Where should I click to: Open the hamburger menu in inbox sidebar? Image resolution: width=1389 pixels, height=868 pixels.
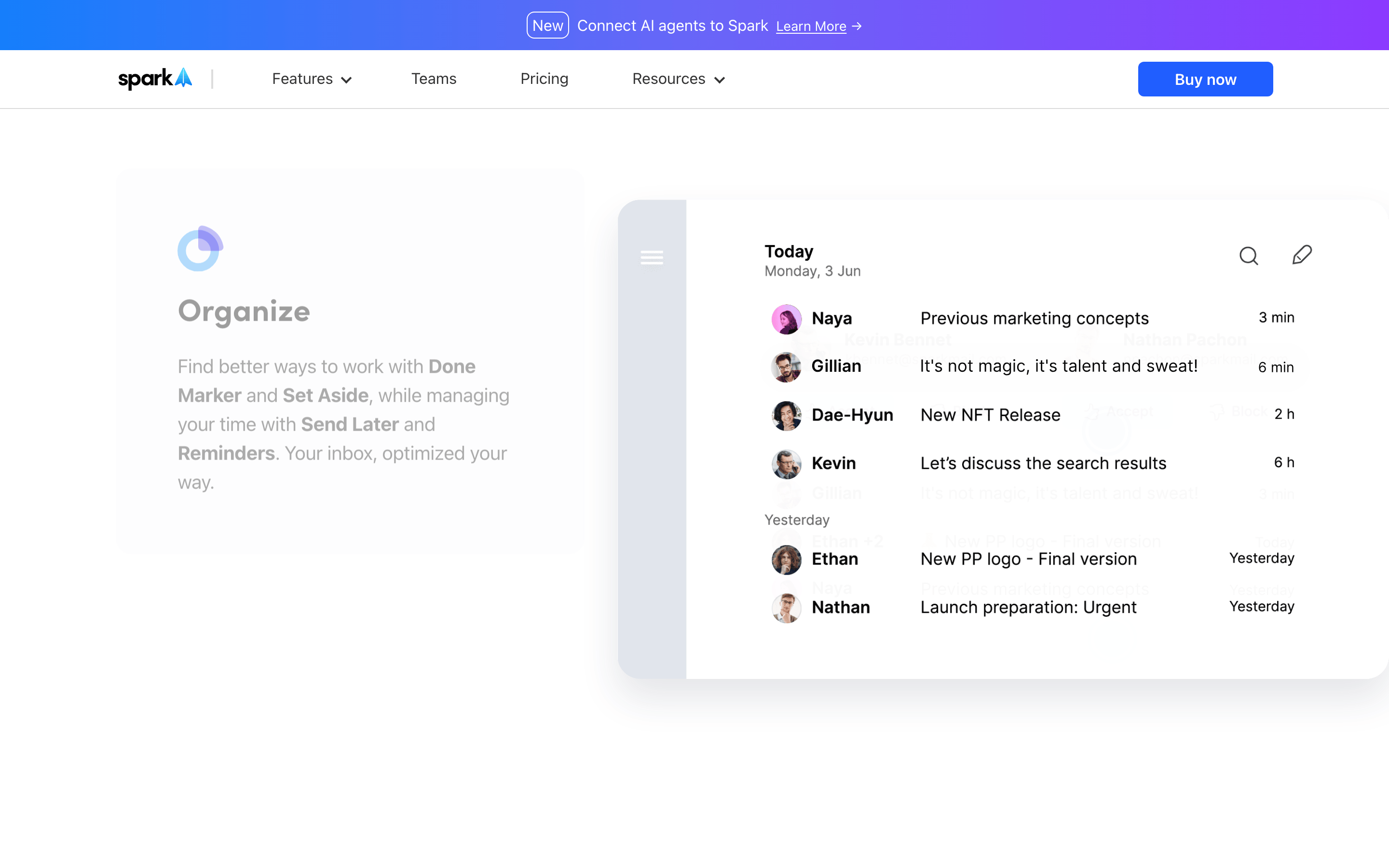click(652, 258)
